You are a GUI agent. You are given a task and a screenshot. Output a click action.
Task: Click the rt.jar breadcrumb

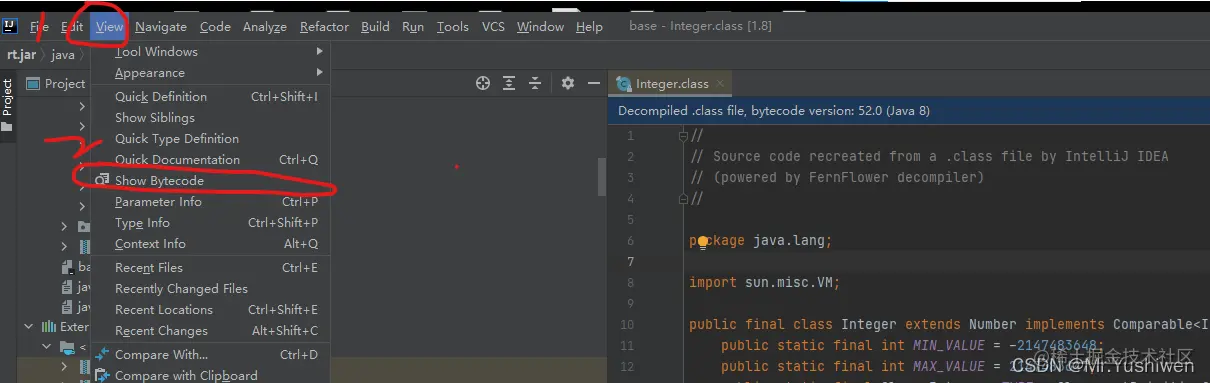tap(22, 55)
